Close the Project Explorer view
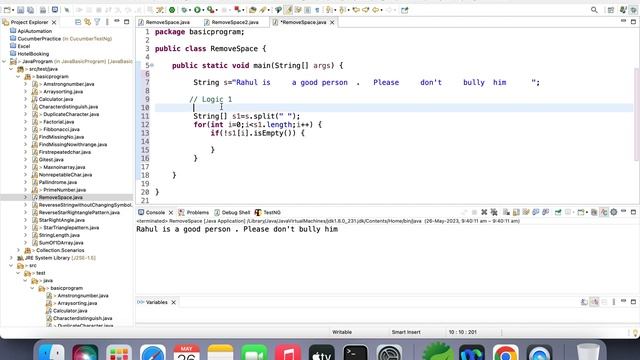The image size is (640, 360). click(54, 22)
